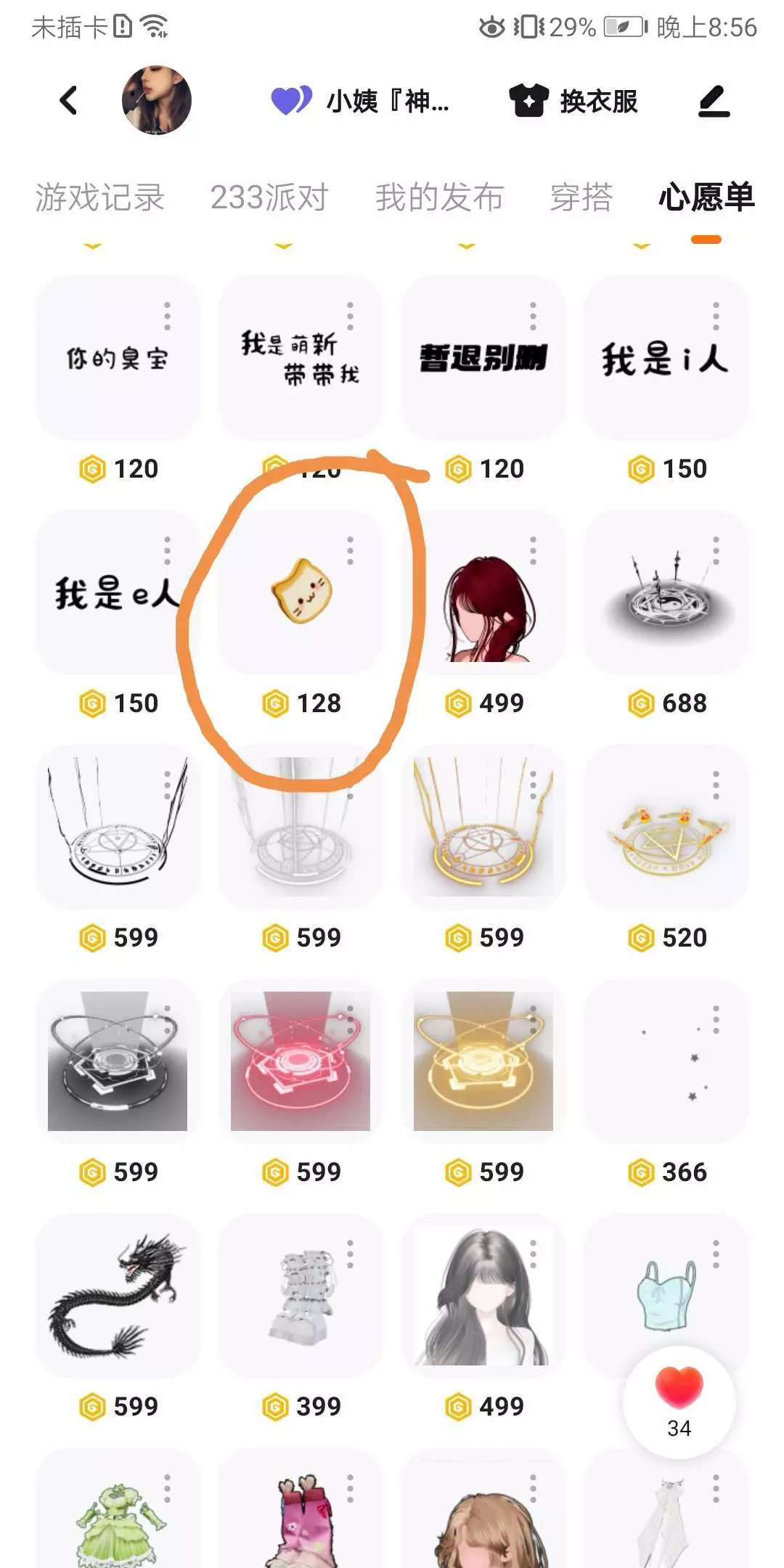The image size is (784, 1568).
Task: Open three-dot menu on 520 gold pentagram item
Action: click(716, 785)
